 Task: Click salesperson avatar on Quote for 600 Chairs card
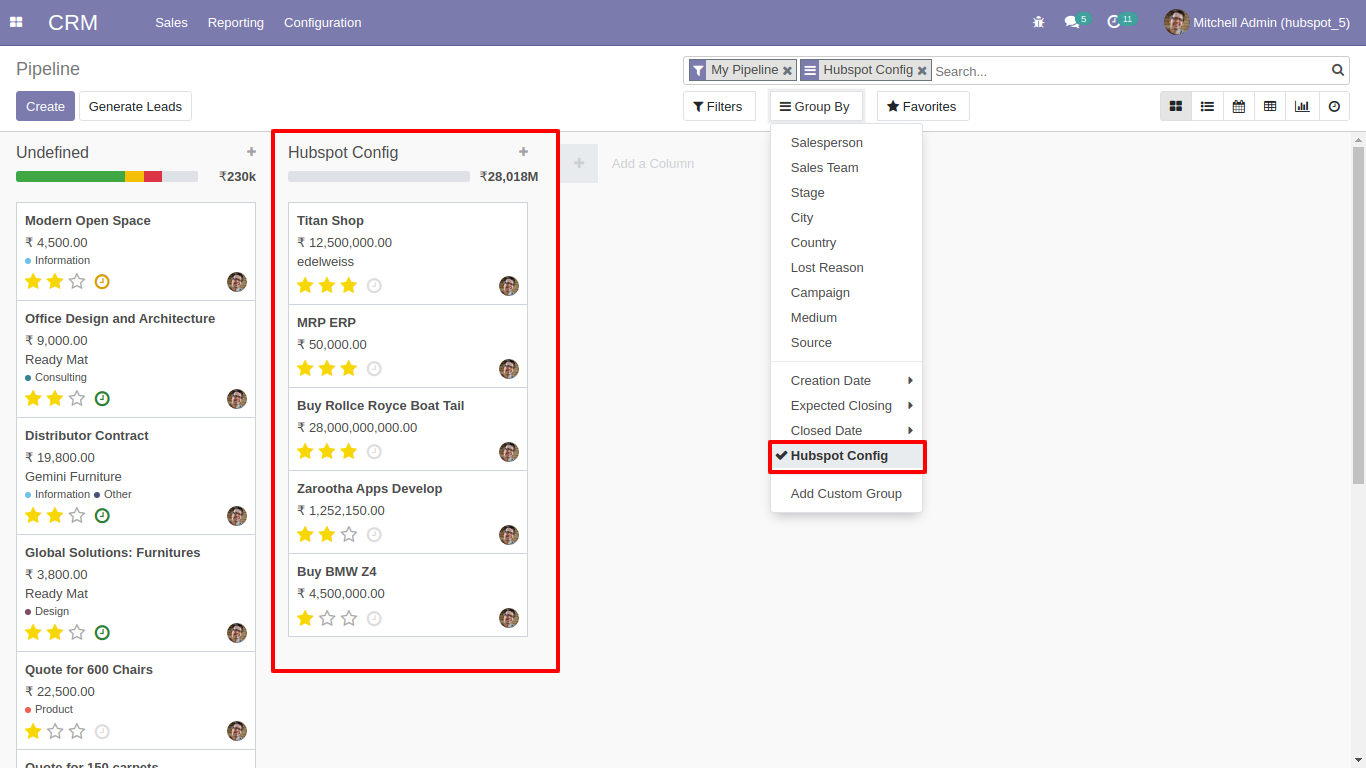(237, 731)
